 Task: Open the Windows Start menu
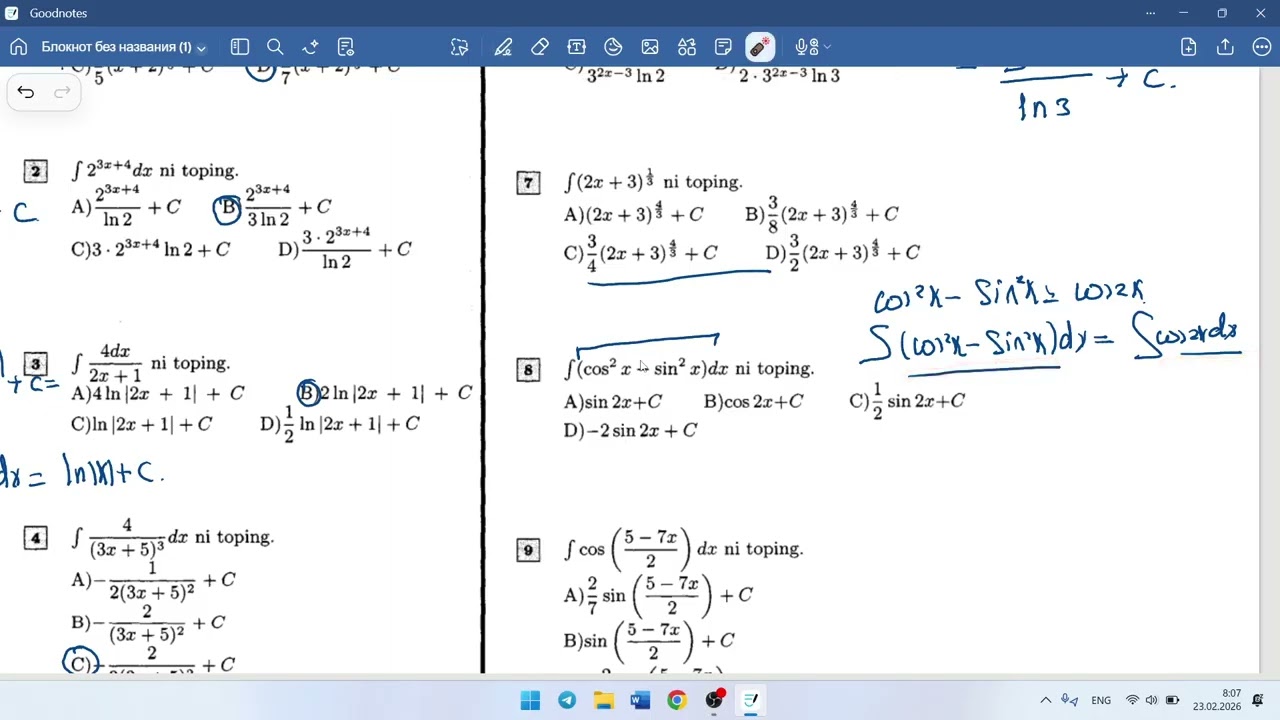(530, 700)
